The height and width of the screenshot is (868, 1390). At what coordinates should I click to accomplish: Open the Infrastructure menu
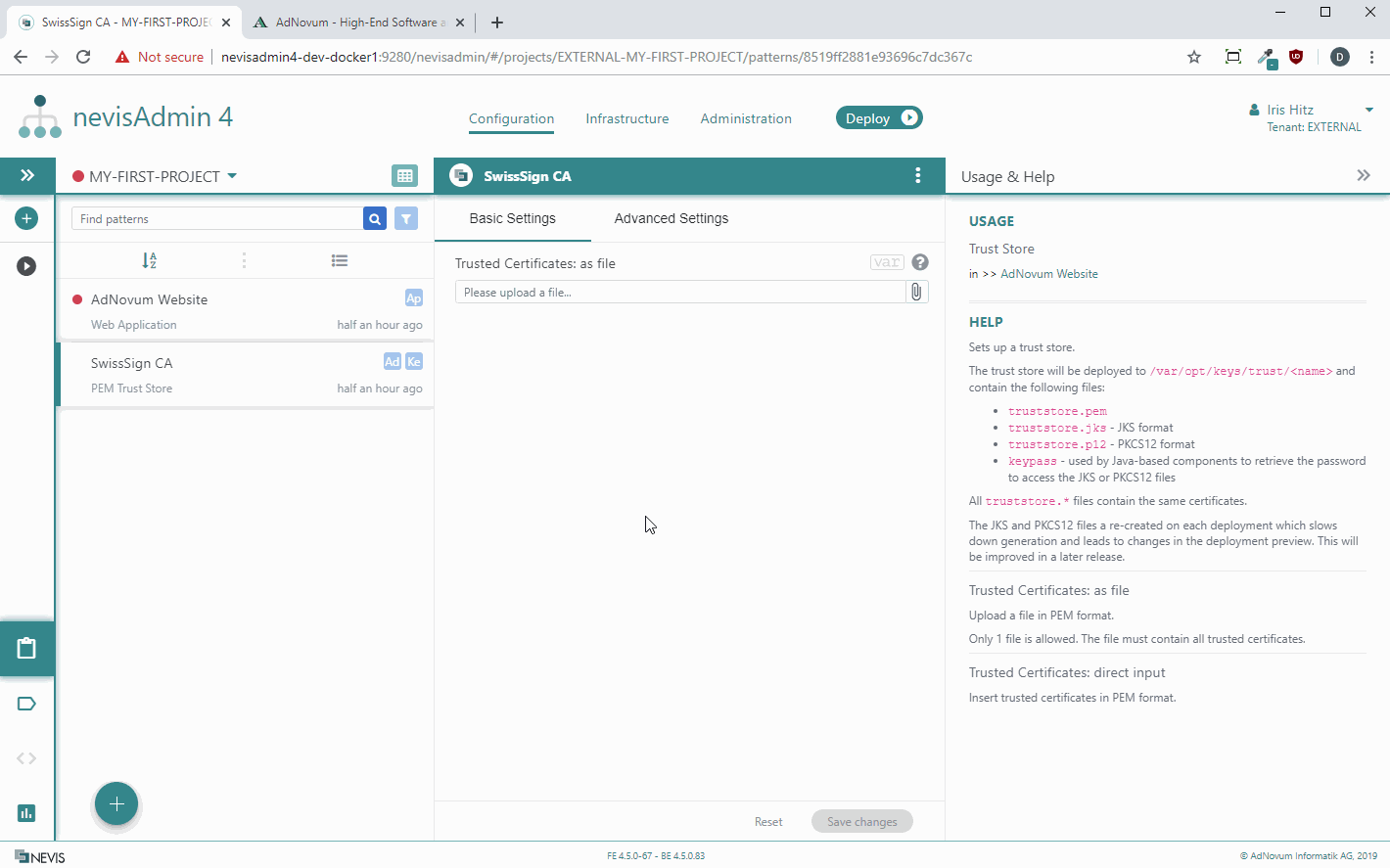click(627, 118)
